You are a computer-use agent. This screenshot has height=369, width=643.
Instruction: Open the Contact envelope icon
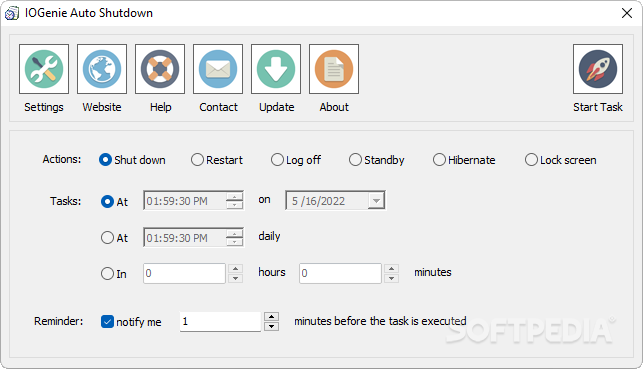pyautogui.click(x=218, y=69)
